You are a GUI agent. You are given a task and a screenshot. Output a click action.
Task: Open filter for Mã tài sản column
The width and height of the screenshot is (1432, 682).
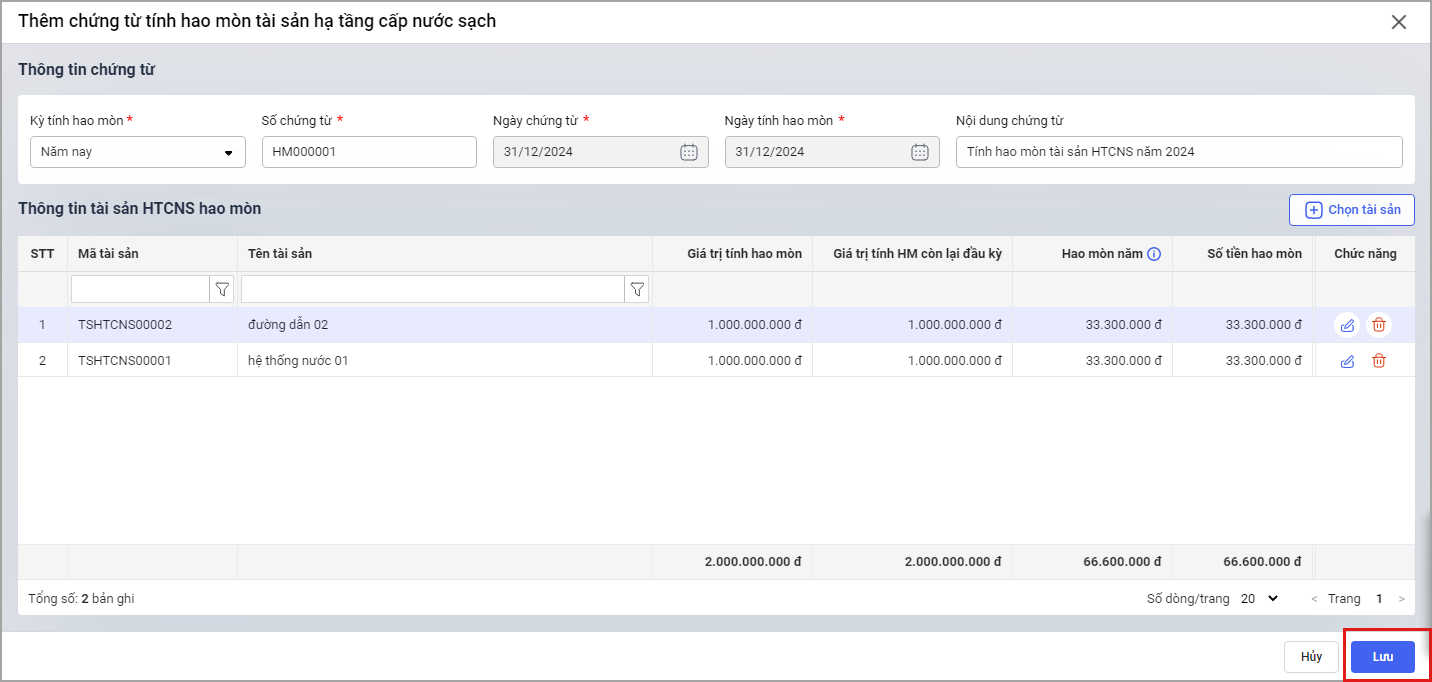coord(222,290)
